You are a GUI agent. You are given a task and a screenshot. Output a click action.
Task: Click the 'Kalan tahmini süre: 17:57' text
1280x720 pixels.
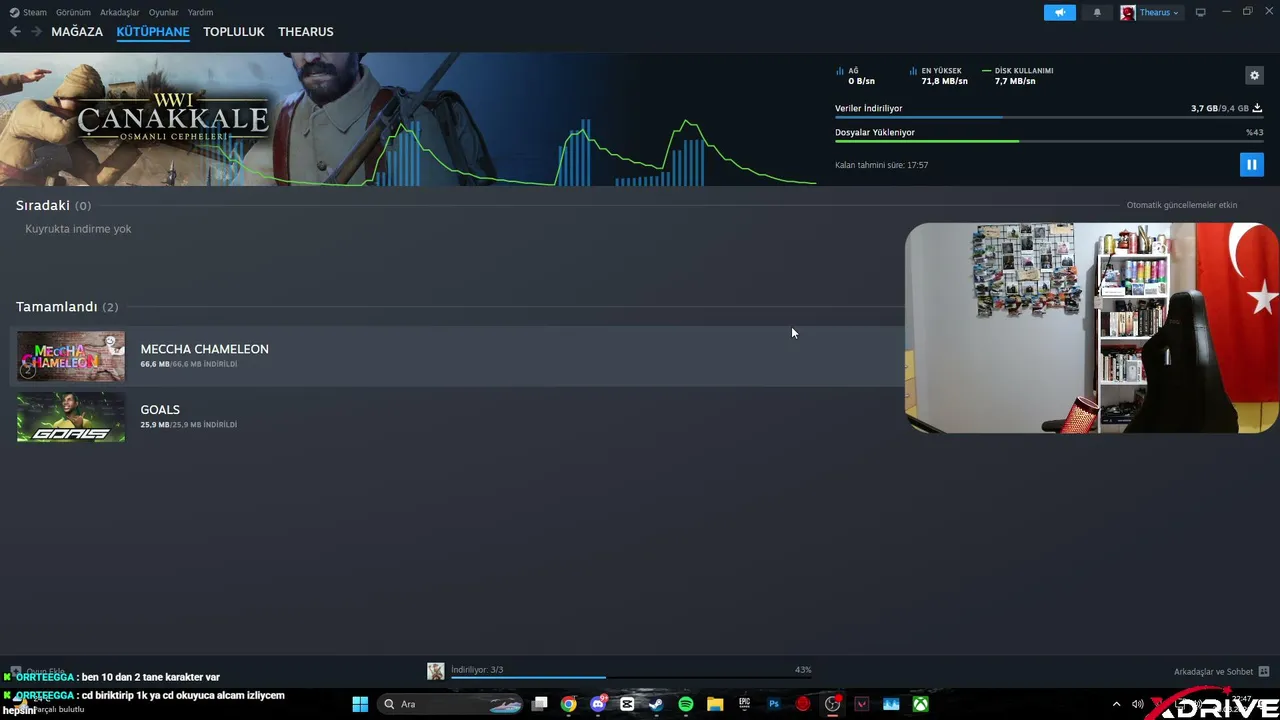point(881,165)
